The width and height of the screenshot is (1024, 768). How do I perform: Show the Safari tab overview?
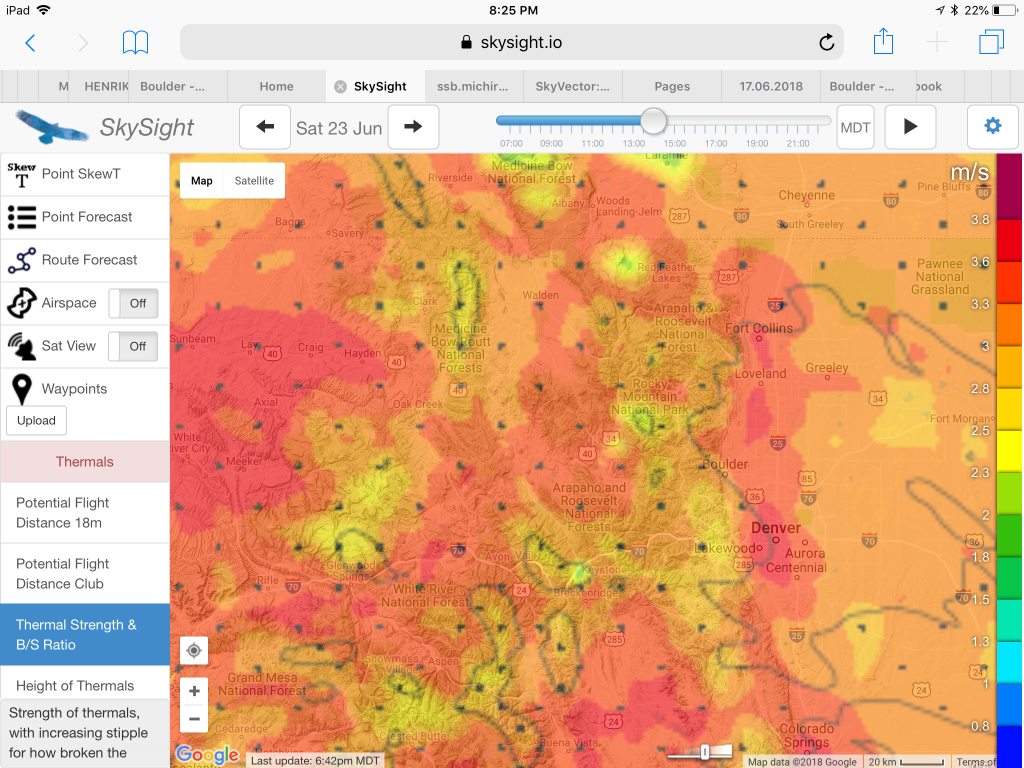(991, 42)
